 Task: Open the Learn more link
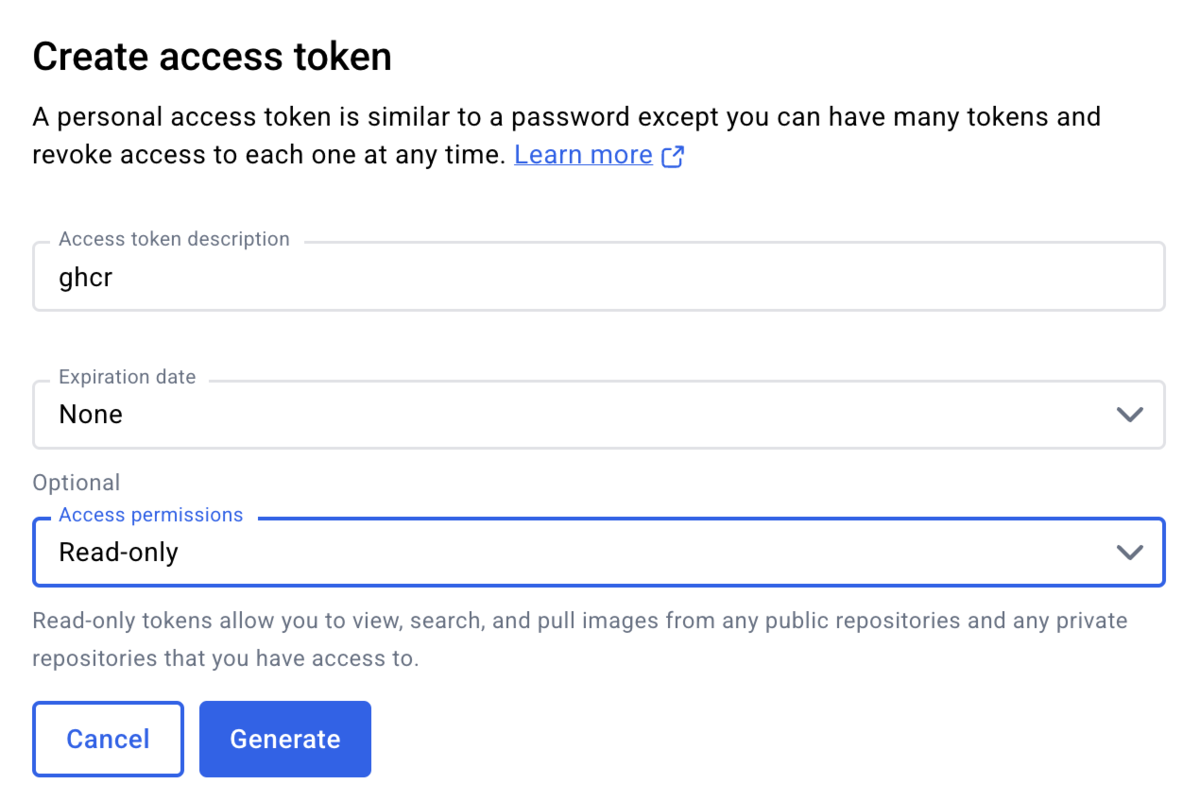(583, 155)
